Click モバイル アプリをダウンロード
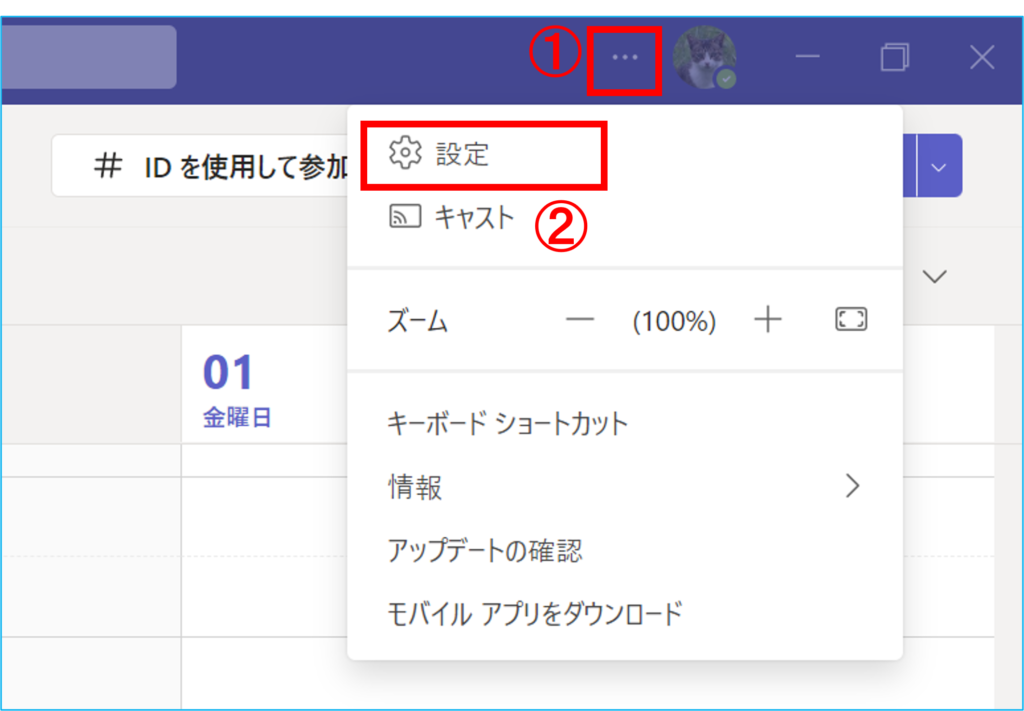The height and width of the screenshot is (711, 1024). 535,612
